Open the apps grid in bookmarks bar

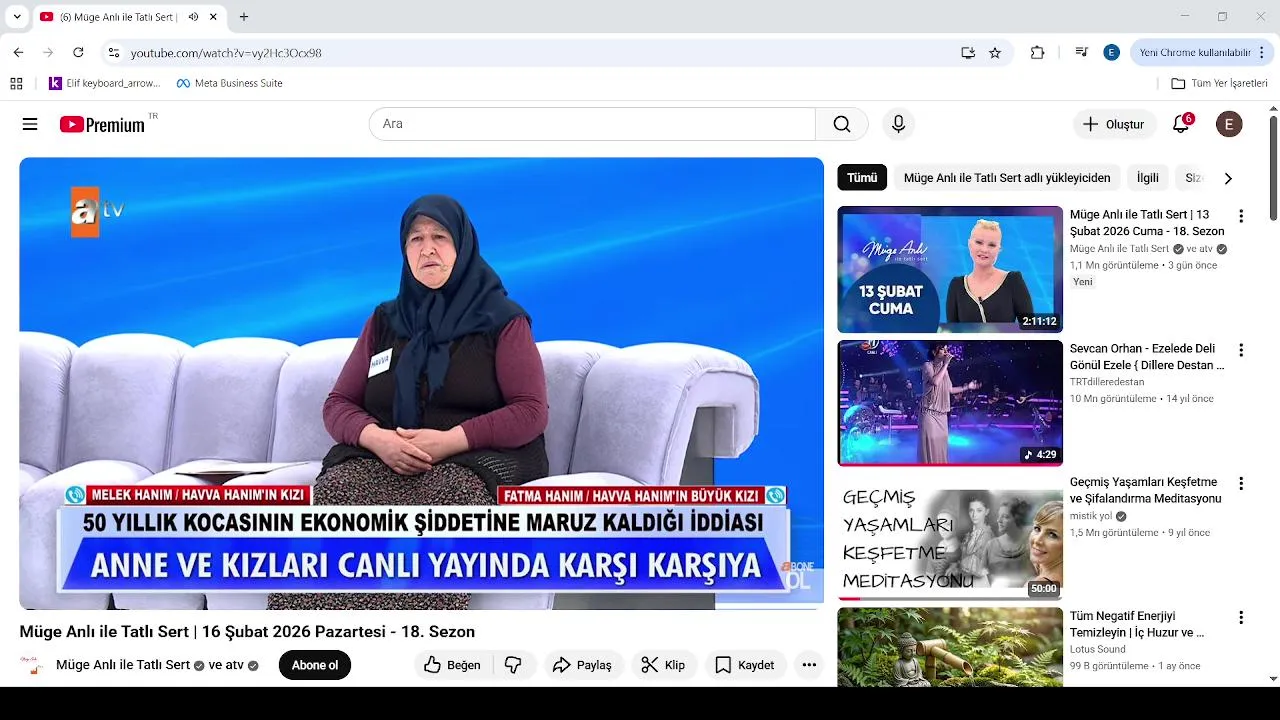point(16,83)
